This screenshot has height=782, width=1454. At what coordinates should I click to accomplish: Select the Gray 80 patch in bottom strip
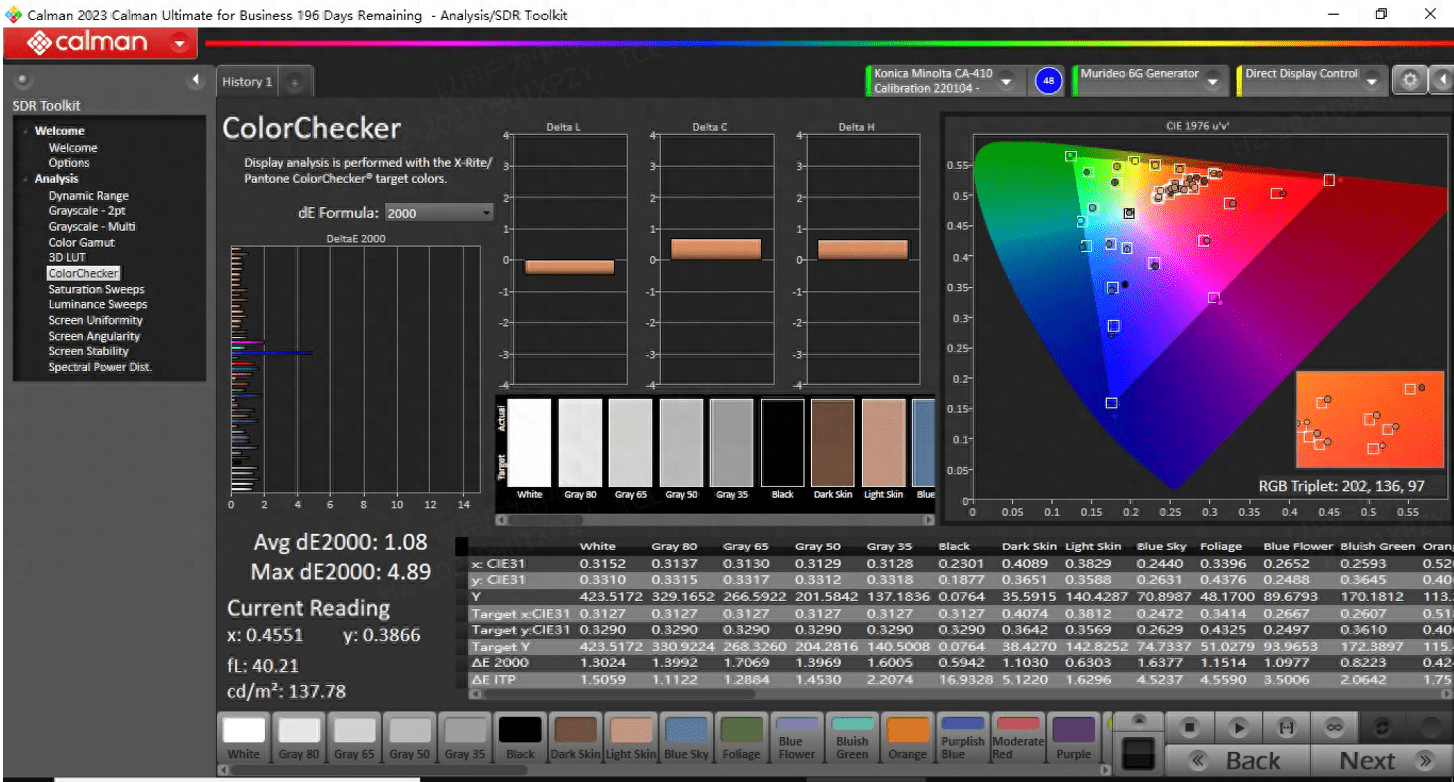[x=299, y=739]
